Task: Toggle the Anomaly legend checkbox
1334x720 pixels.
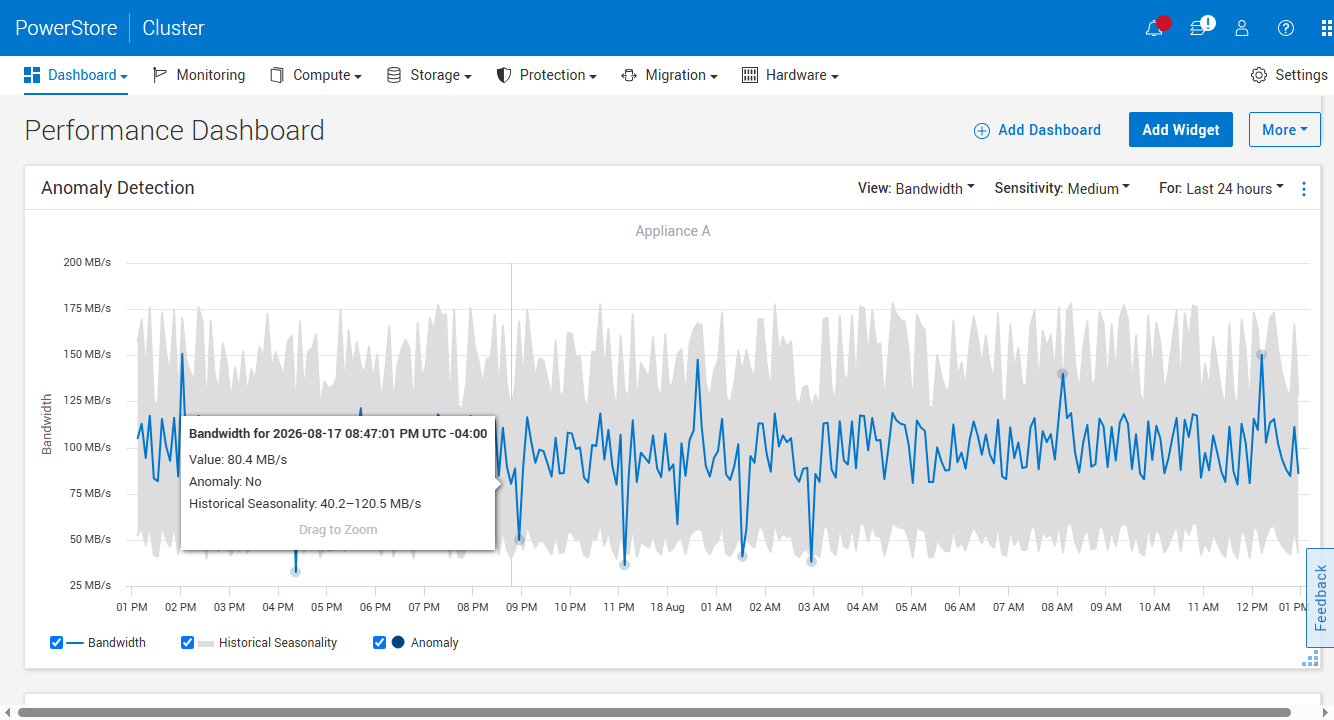Action: (379, 642)
